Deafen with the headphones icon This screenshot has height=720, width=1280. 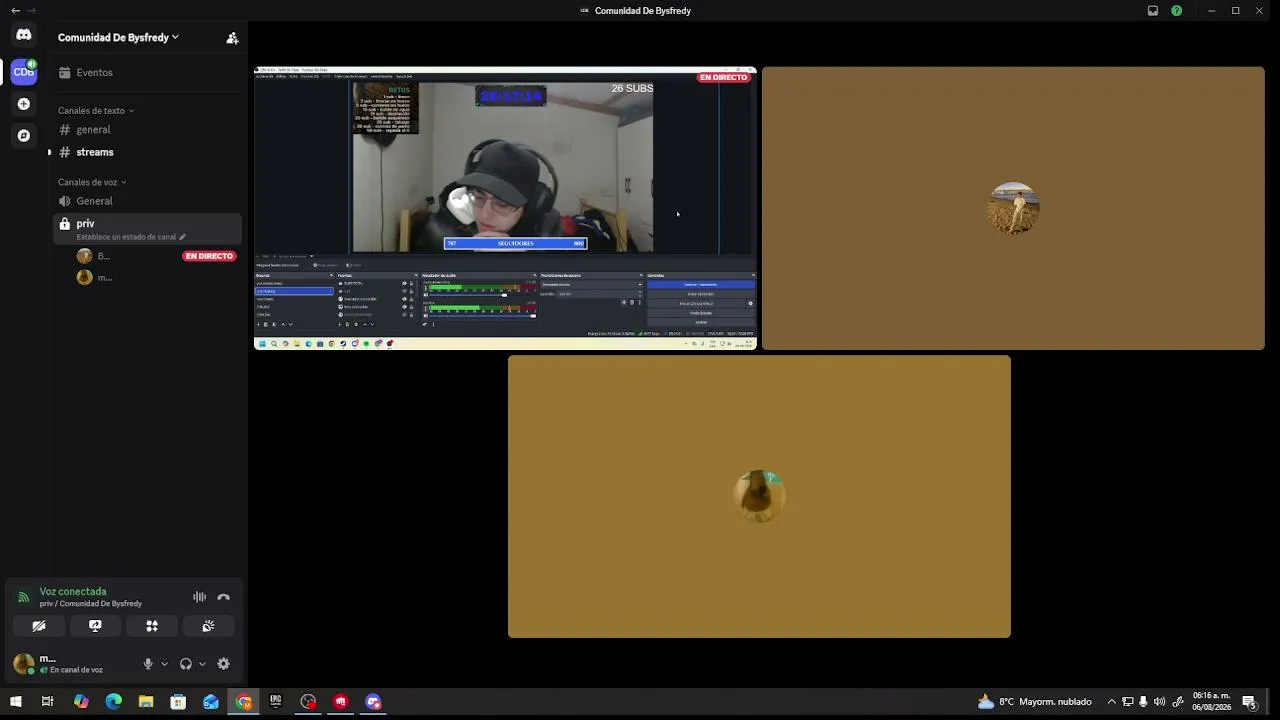(185, 664)
